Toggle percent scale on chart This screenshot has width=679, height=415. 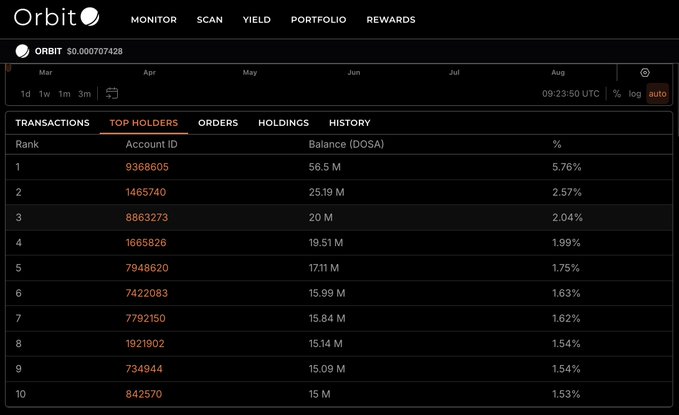617,94
